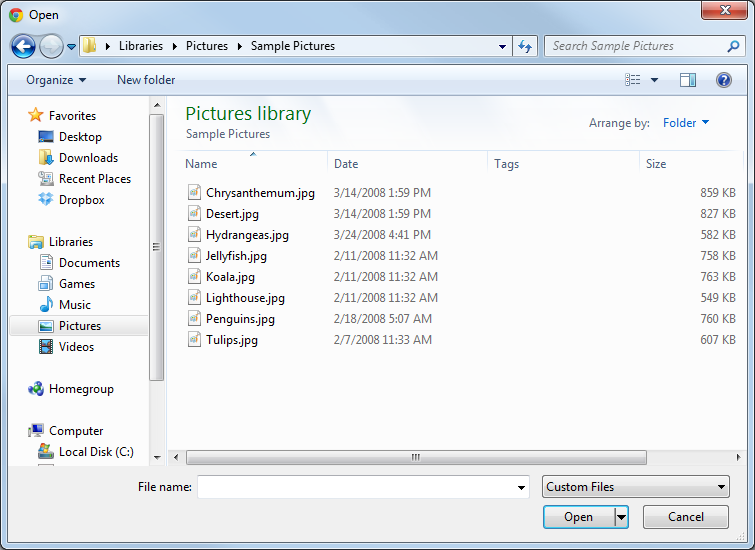Select the Desert.jpg file
Viewport: 755px width, 550px height.
[232, 213]
